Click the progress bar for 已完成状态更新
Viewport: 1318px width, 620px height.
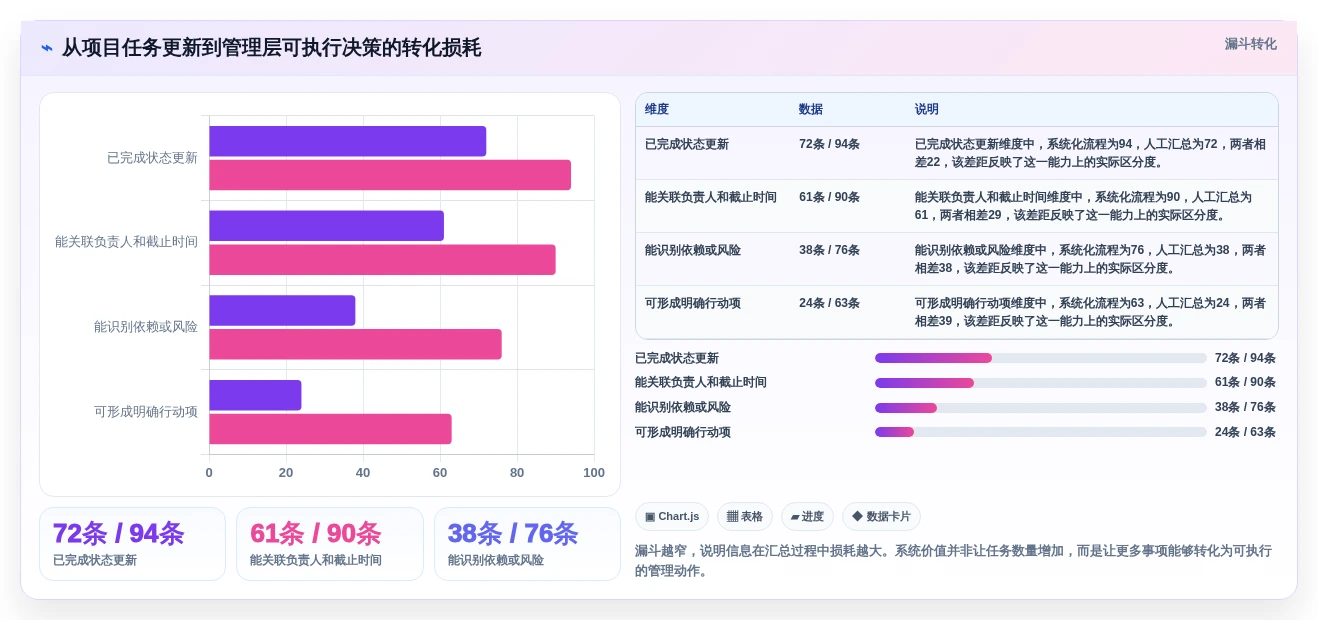(1041, 358)
